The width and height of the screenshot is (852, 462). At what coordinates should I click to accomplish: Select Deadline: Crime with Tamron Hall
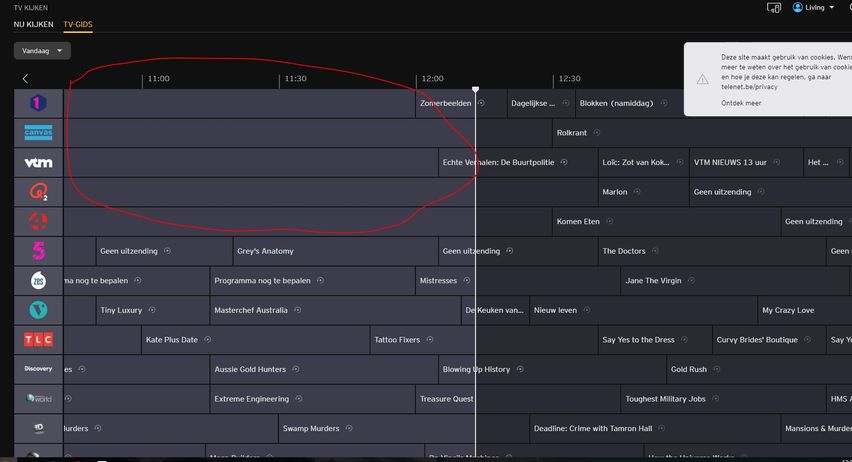tap(593, 428)
